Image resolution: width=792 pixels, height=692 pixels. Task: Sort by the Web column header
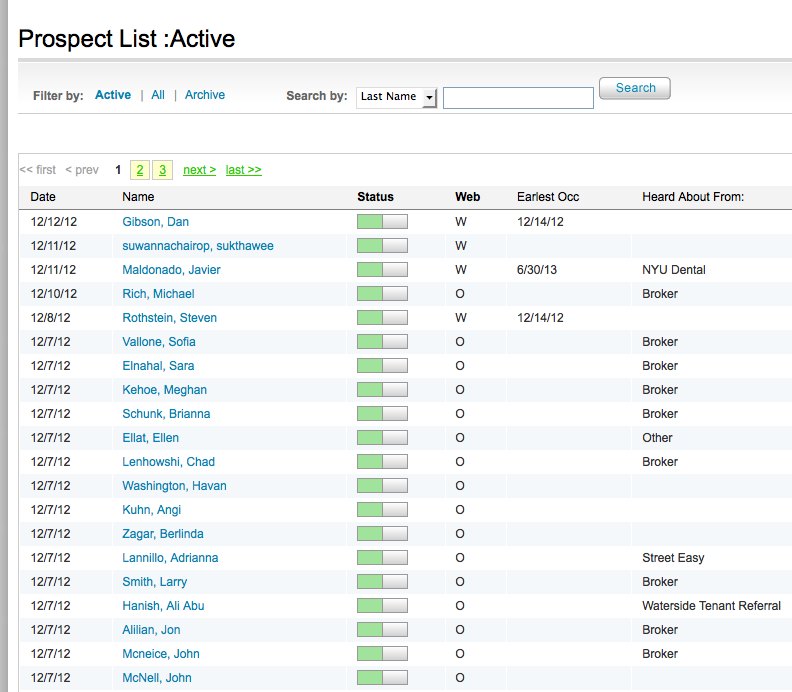tap(468, 197)
